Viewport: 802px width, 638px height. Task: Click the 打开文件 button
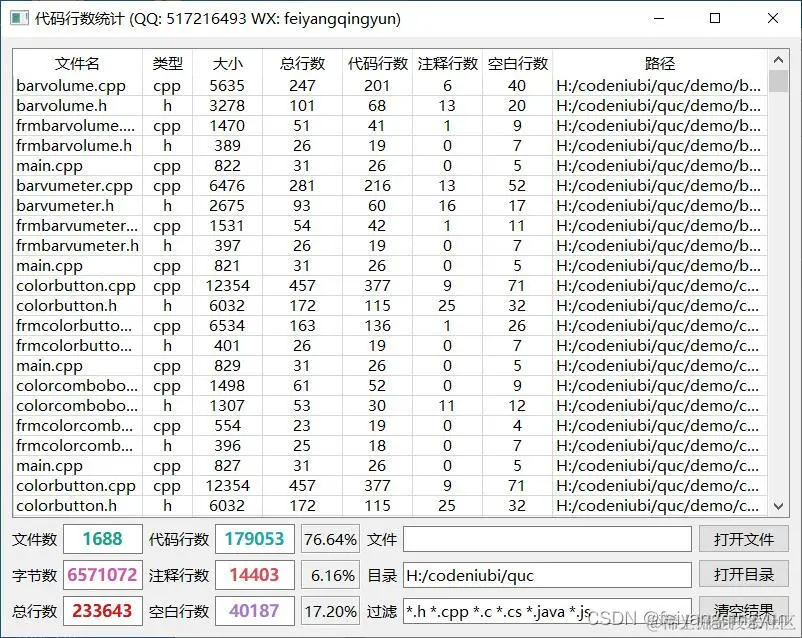coord(744,539)
